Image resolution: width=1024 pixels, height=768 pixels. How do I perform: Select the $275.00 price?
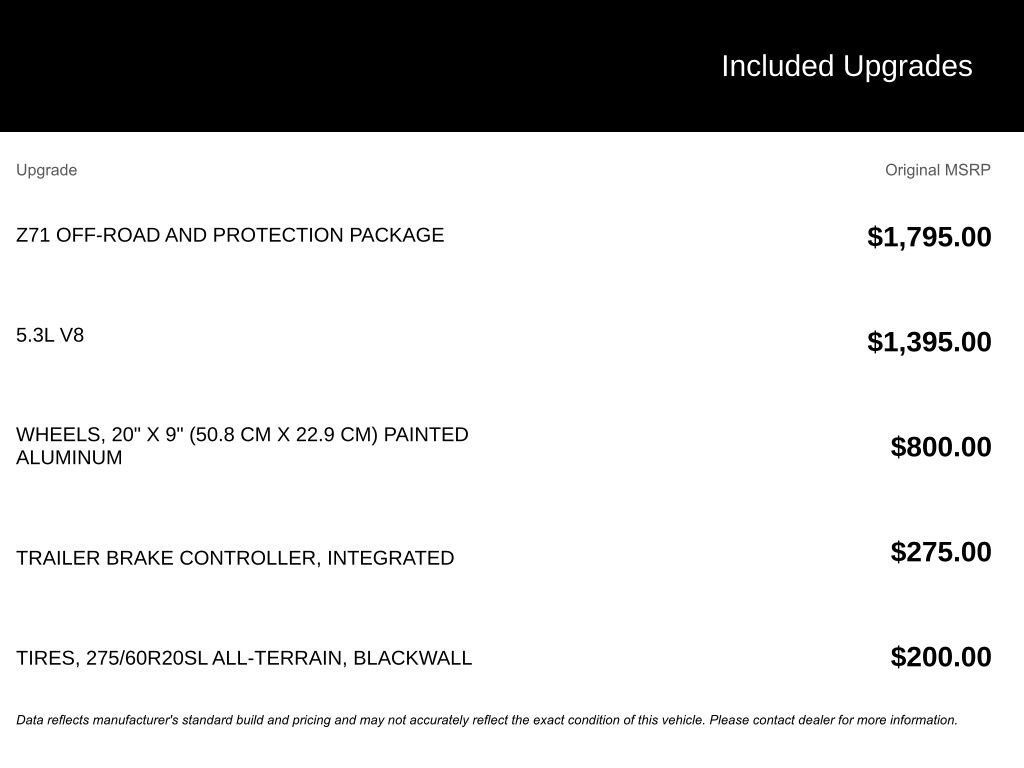pyautogui.click(x=941, y=552)
